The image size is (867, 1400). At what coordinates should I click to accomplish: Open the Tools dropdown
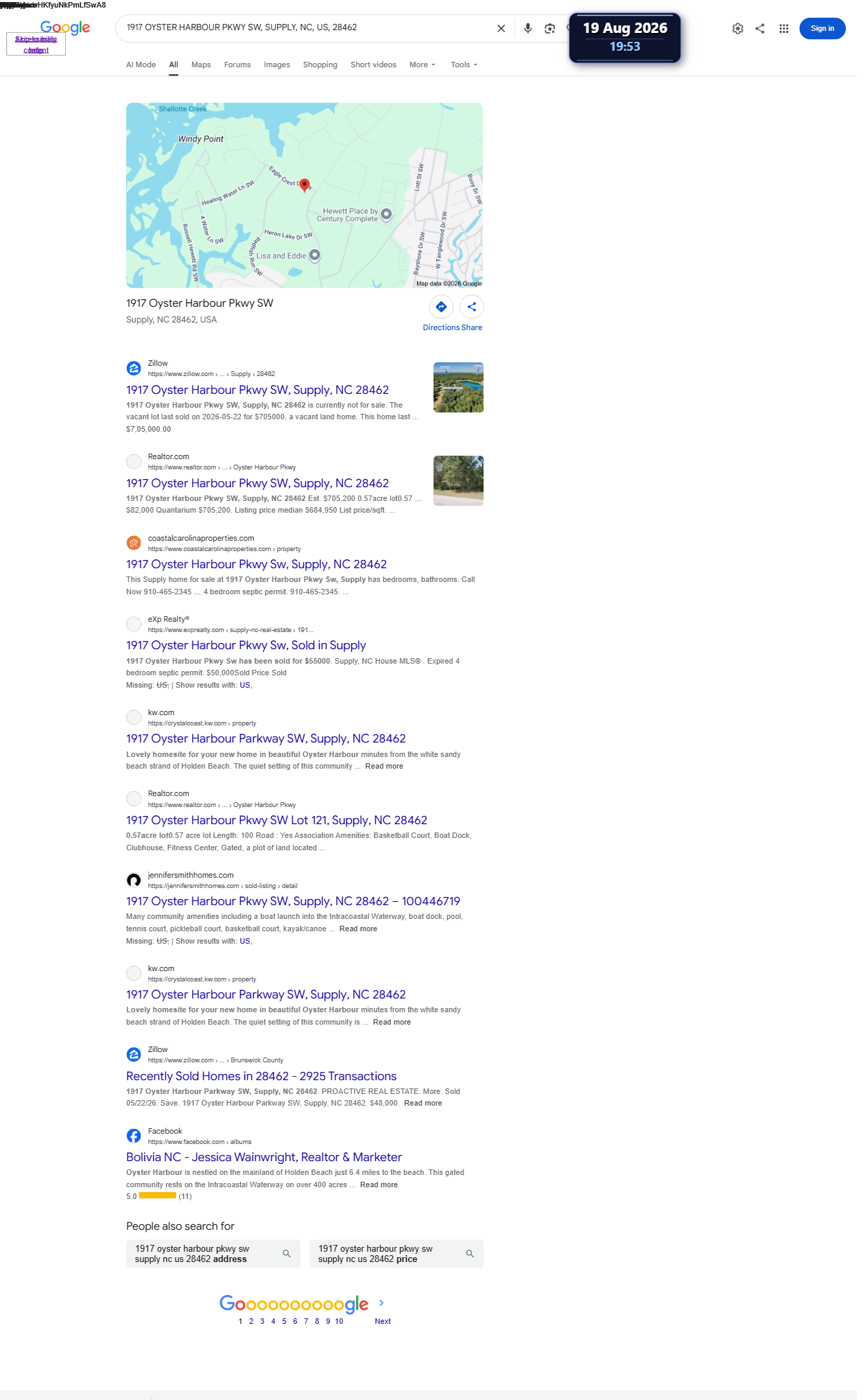(464, 65)
